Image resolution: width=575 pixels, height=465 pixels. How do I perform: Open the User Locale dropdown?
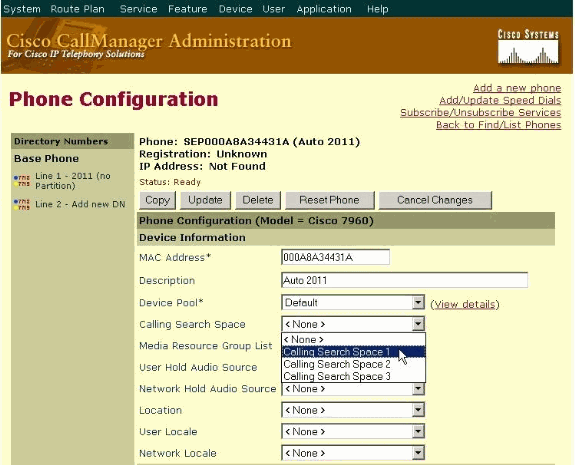pyautogui.click(x=353, y=432)
